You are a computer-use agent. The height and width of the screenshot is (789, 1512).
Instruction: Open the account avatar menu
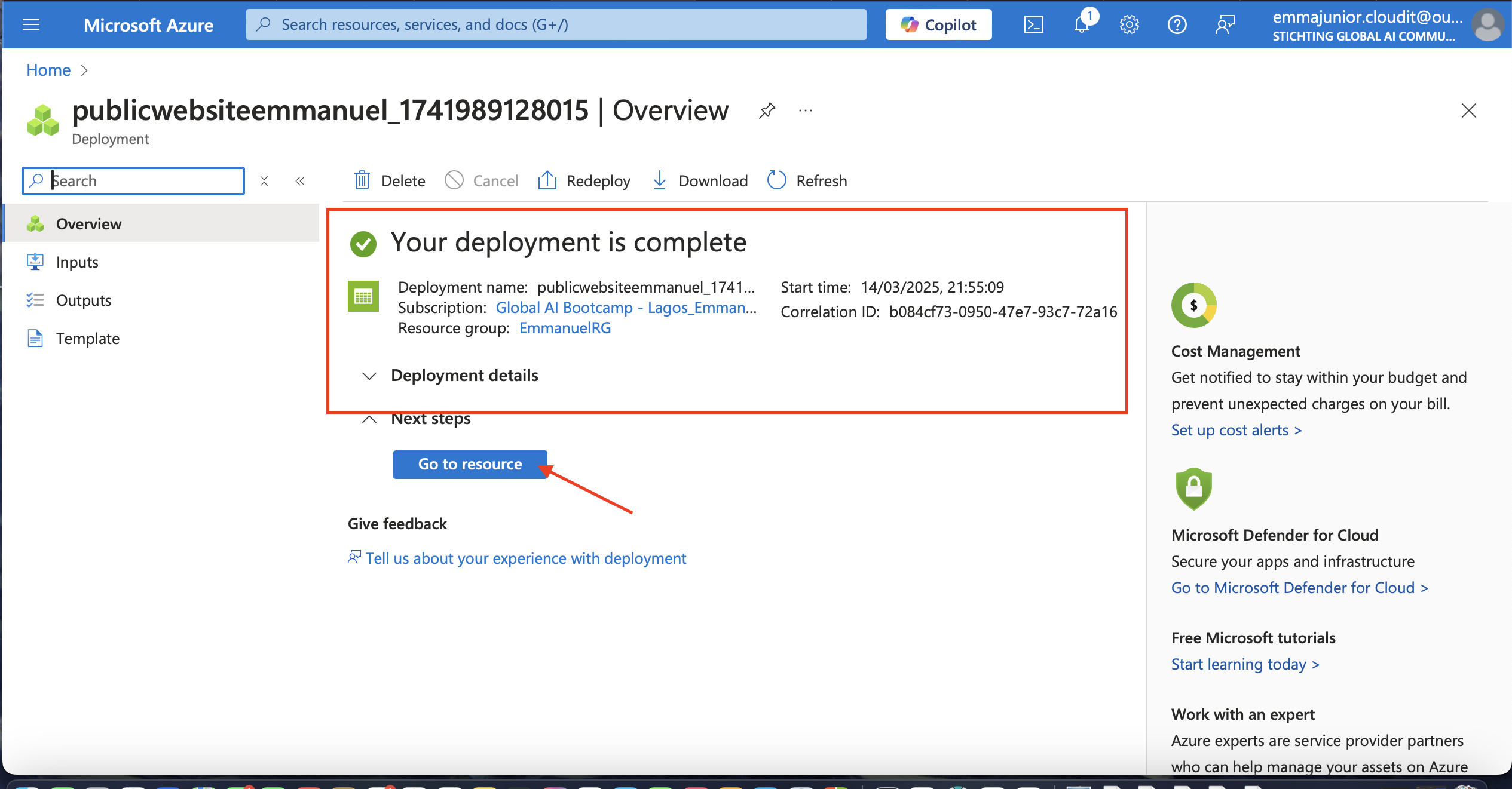(x=1487, y=25)
